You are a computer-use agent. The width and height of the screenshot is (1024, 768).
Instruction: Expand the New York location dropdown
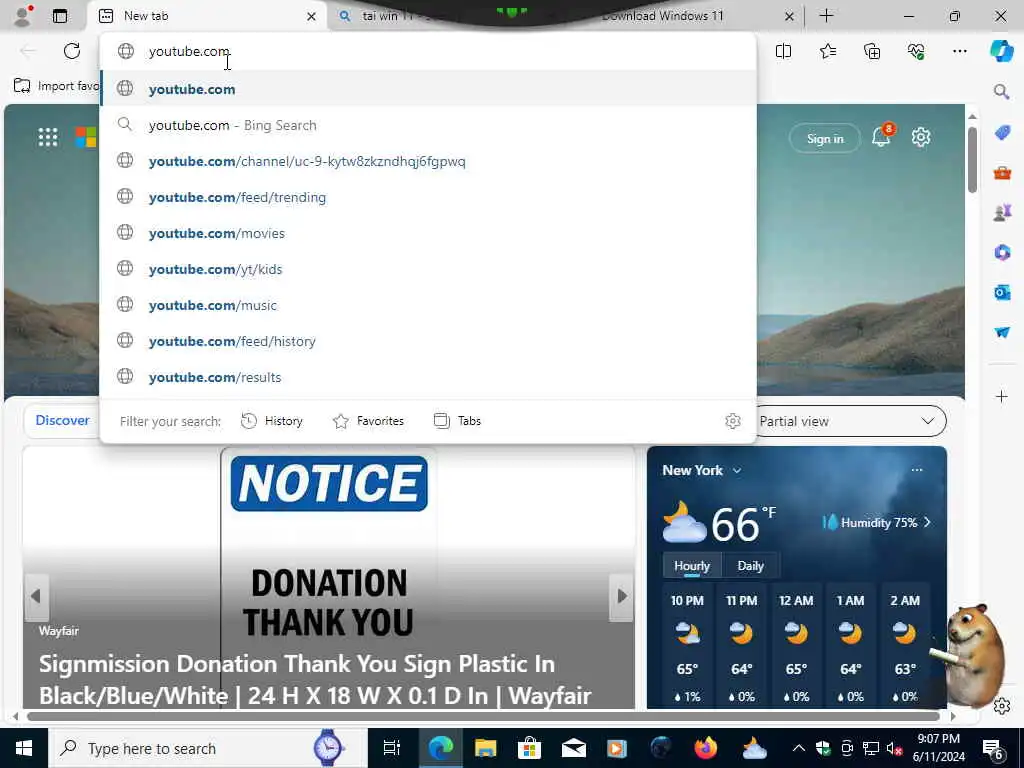[737, 470]
